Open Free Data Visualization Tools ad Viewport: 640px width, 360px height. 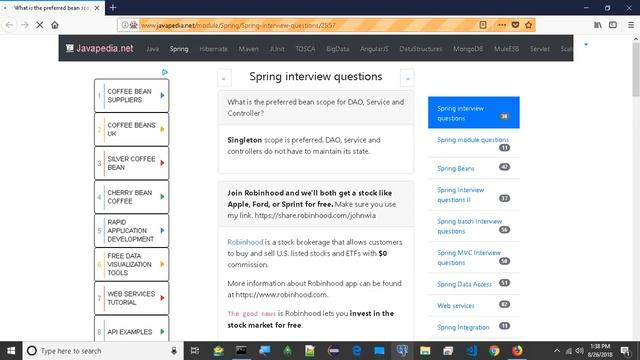pos(131,264)
